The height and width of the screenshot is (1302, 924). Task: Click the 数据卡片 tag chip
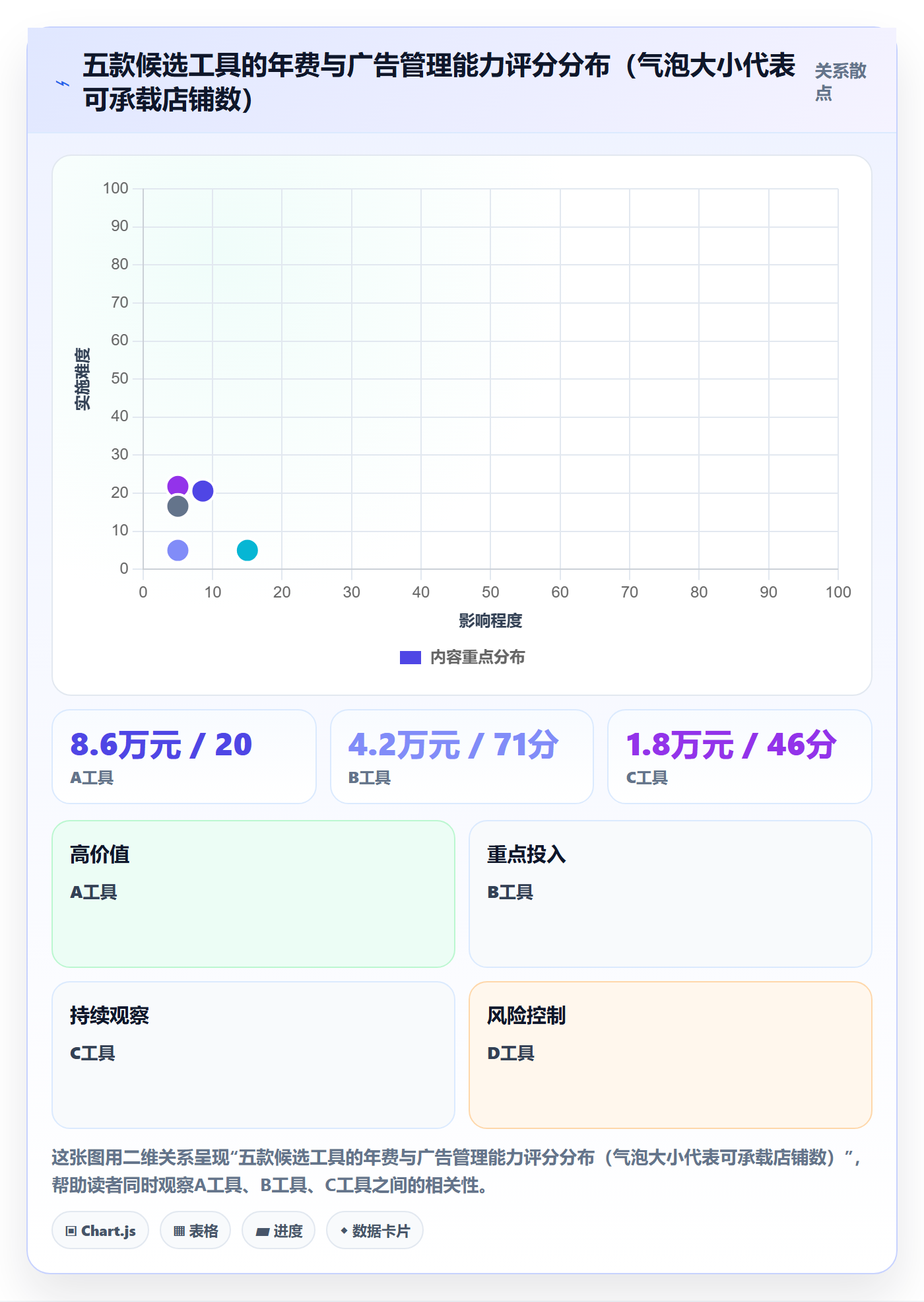coord(375,1231)
